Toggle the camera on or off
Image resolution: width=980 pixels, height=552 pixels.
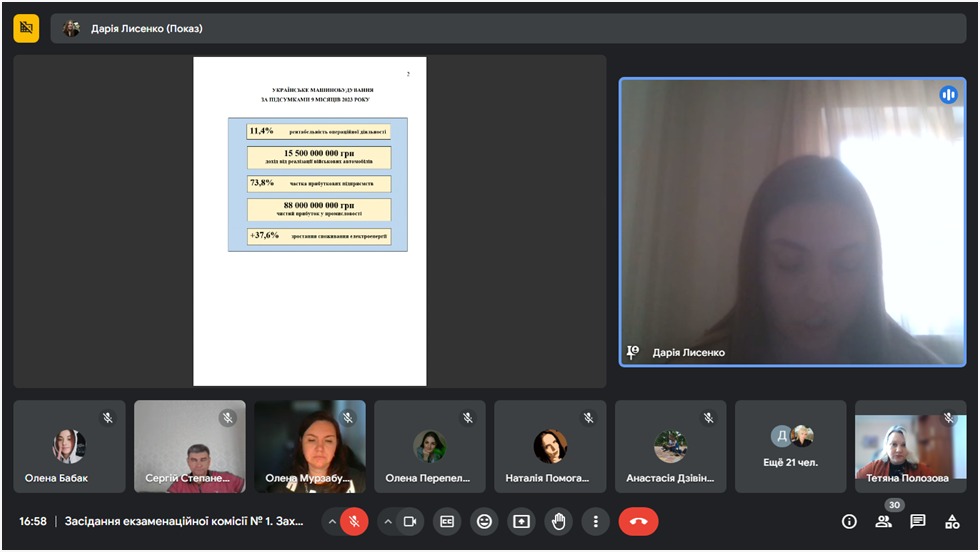click(409, 521)
